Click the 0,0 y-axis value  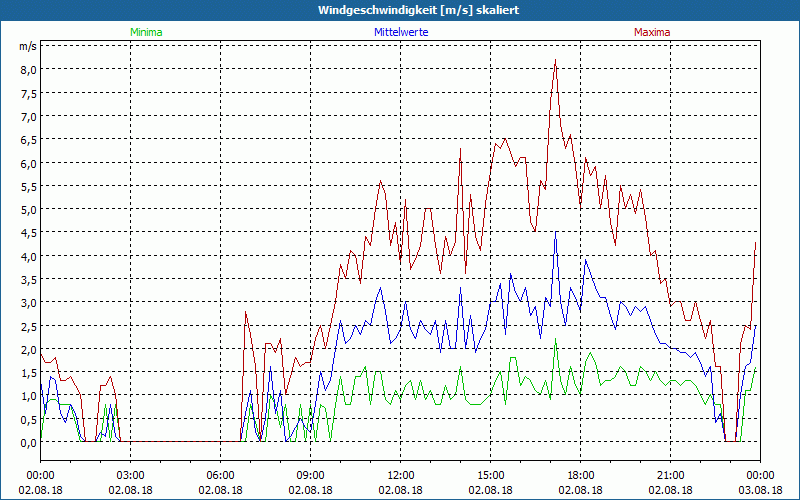tap(28, 443)
